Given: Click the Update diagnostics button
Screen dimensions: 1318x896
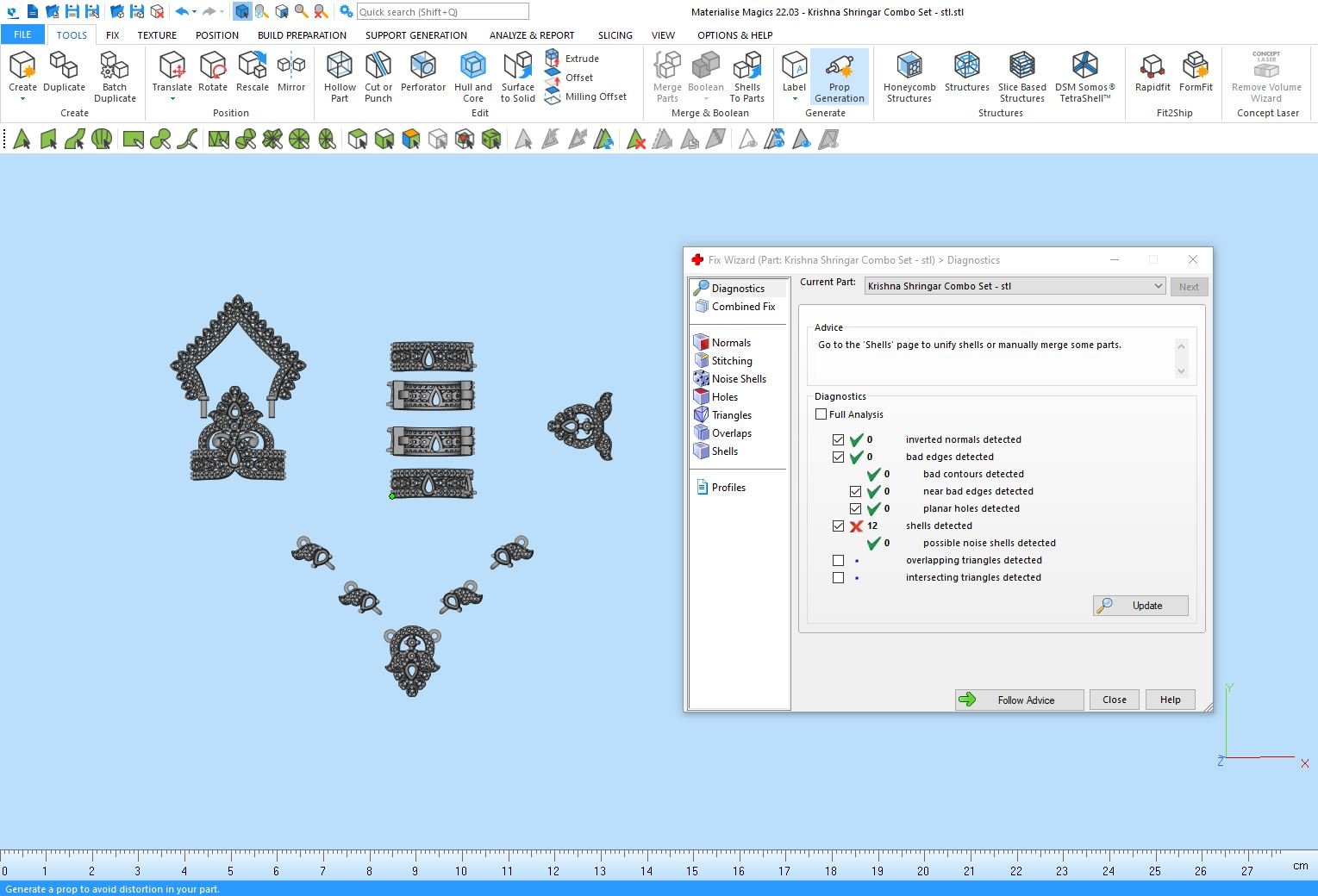Looking at the screenshot, I should point(1140,606).
